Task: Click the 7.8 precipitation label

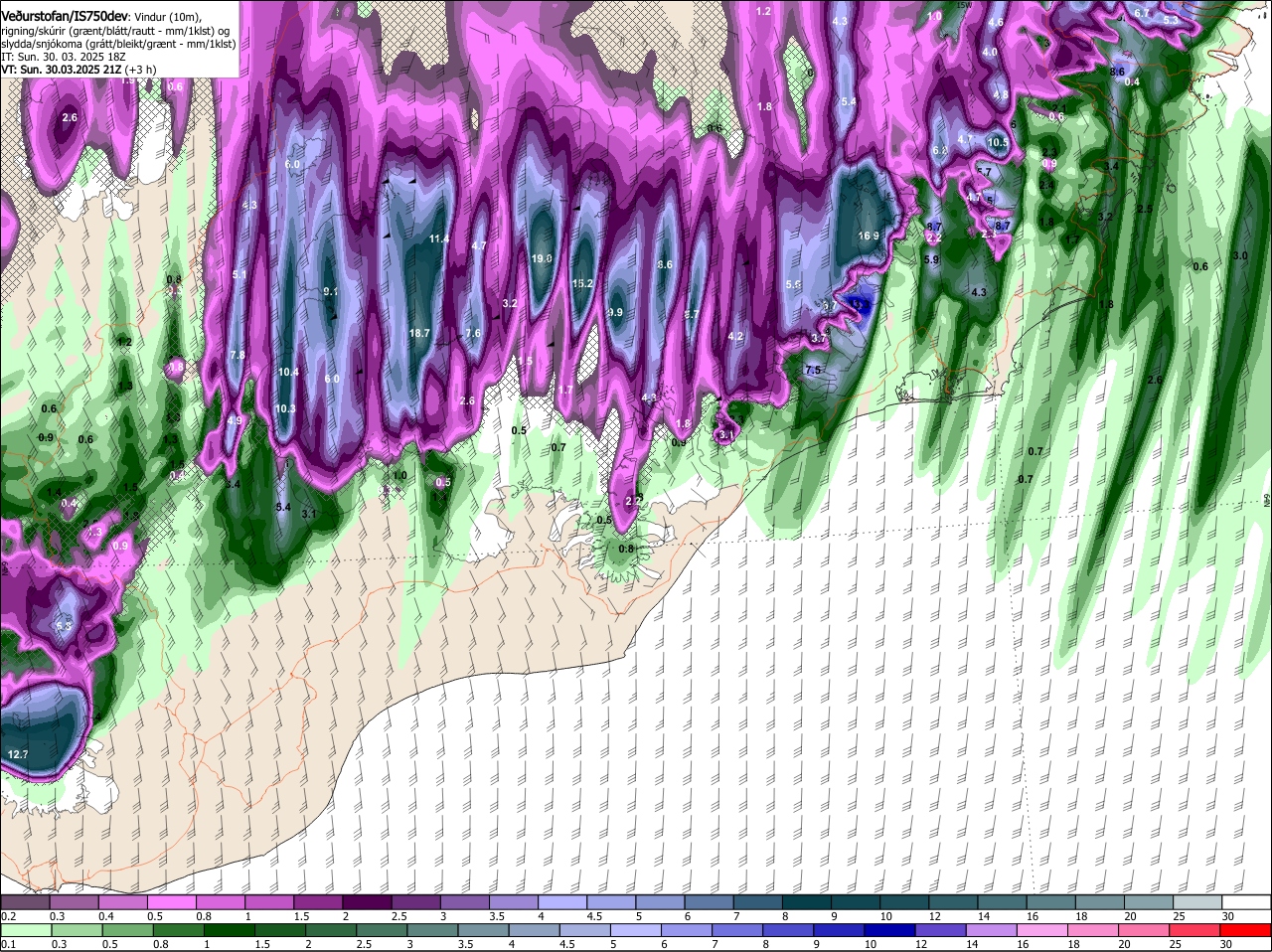Action: 238,356
